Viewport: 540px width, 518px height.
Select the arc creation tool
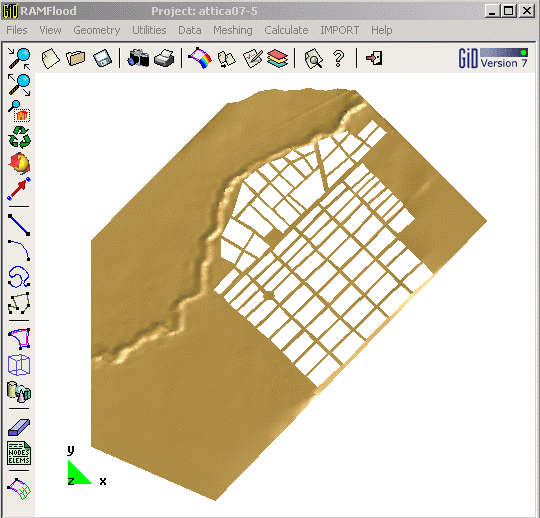click(x=19, y=250)
